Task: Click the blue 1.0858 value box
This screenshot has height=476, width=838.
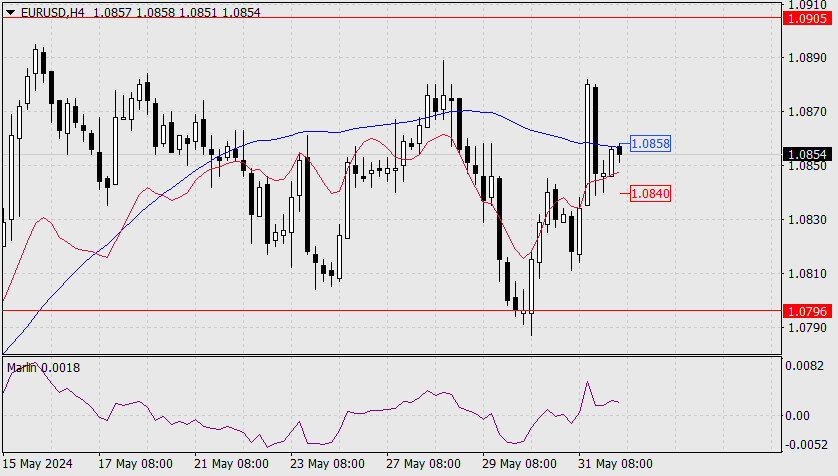Action: click(x=650, y=143)
